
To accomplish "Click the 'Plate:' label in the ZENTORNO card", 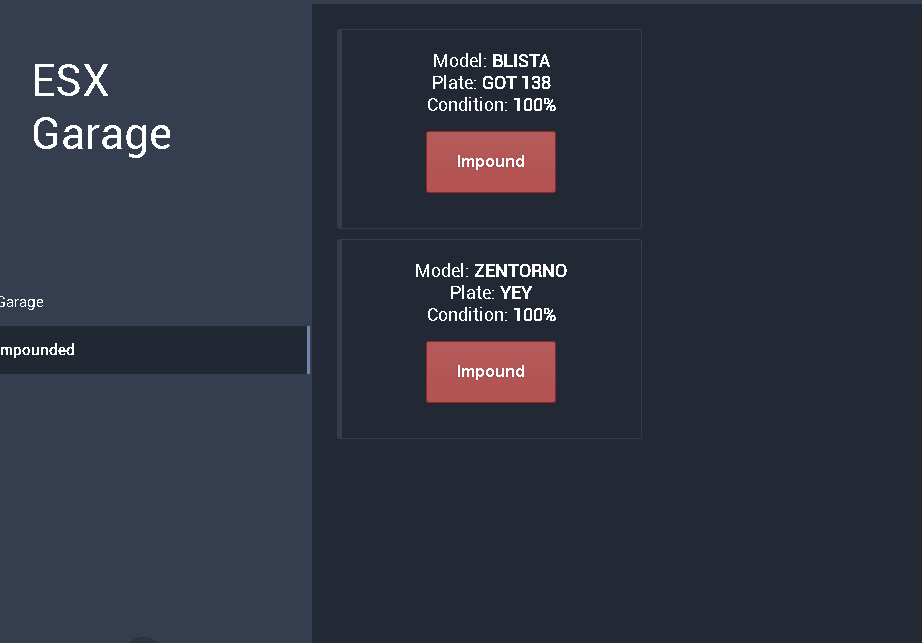I will (x=472, y=293).
